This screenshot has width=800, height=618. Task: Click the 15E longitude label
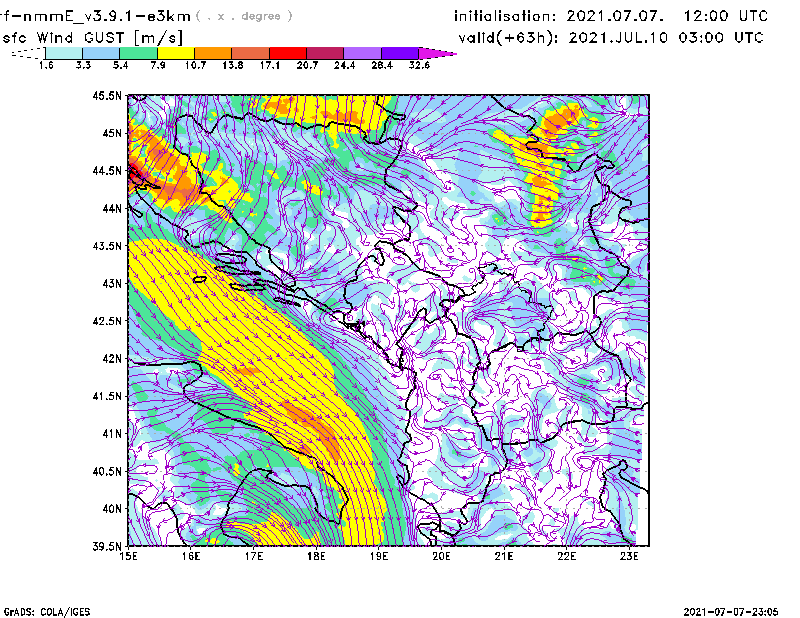pos(128,556)
